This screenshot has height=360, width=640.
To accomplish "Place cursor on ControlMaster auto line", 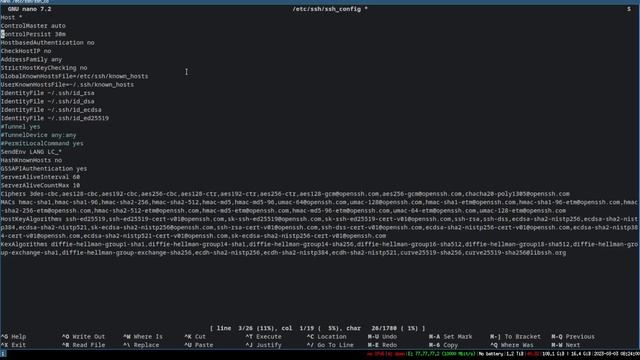I will (33, 26).
